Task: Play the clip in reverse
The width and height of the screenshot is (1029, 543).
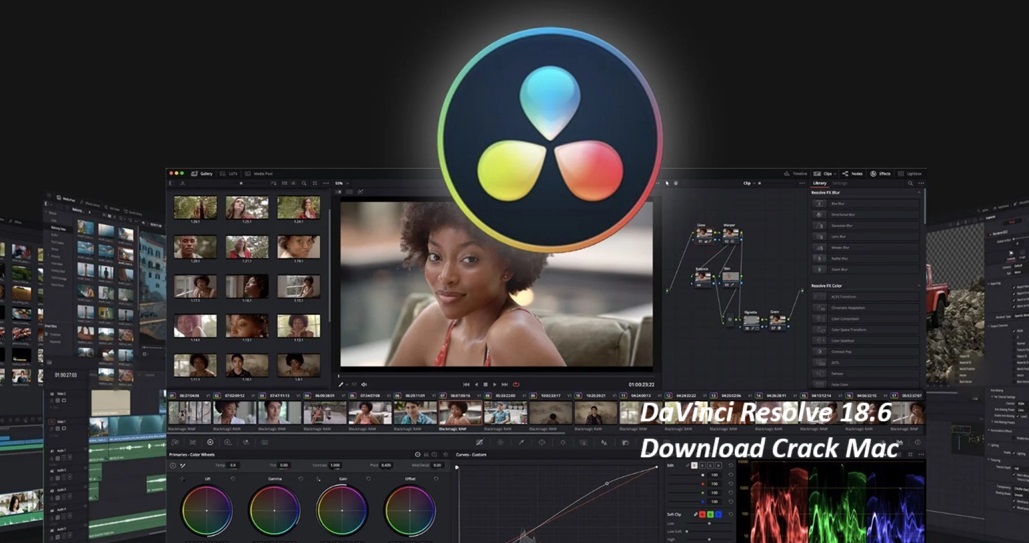Action: [476, 384]
